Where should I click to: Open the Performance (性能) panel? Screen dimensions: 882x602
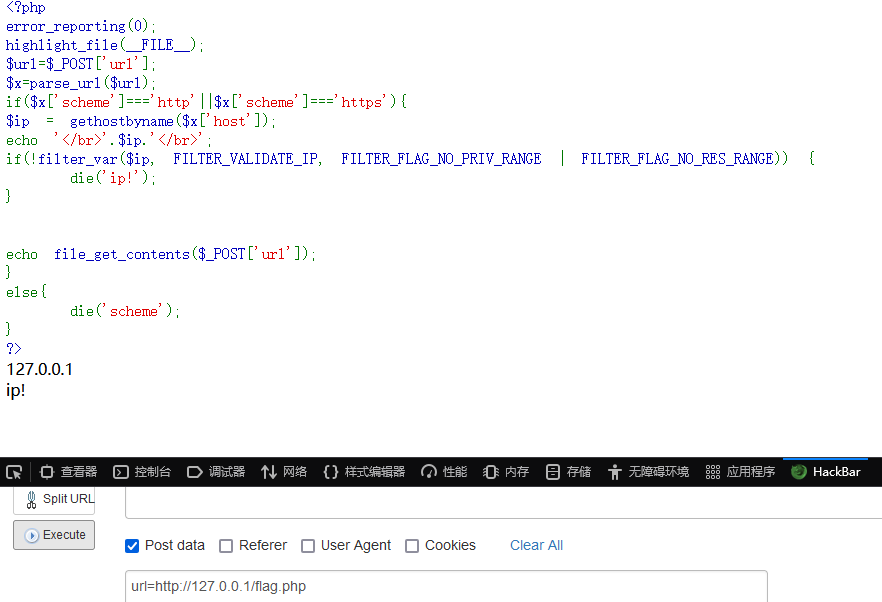click(x=444, y=472)
